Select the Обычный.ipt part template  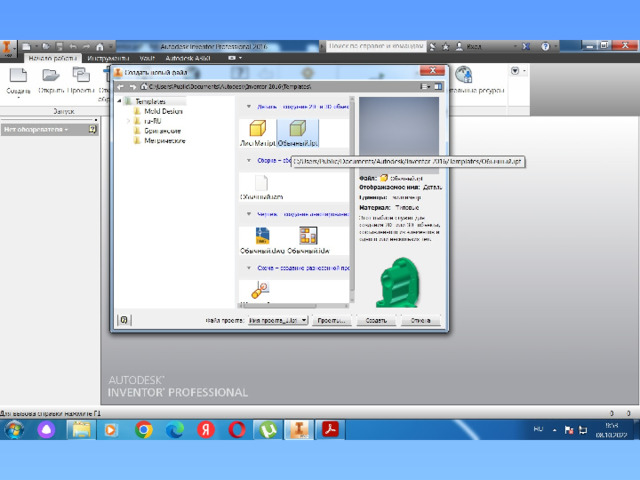(x=296, y=130)
